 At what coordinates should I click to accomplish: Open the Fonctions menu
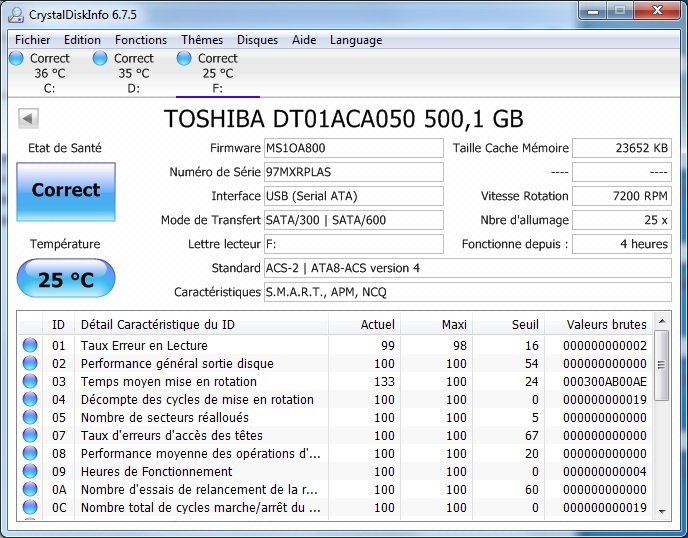pyautogui.click(x=141, y=40)
